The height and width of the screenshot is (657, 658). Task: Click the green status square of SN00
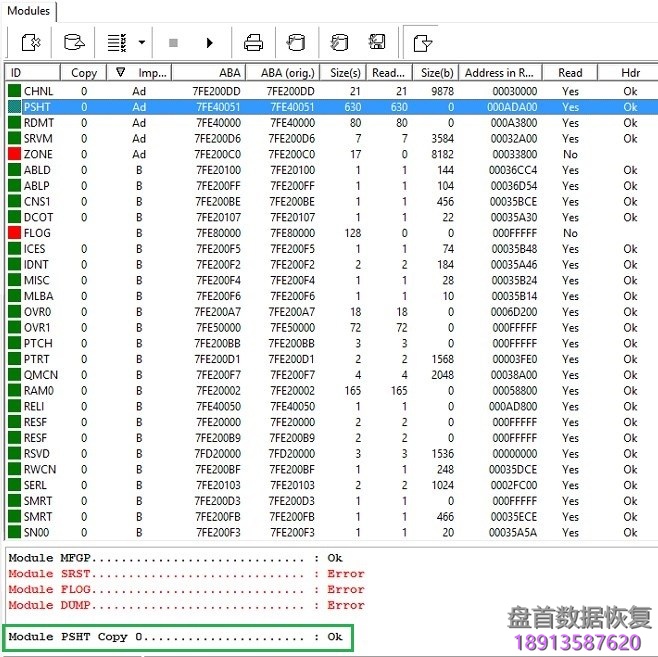(14, 532)
